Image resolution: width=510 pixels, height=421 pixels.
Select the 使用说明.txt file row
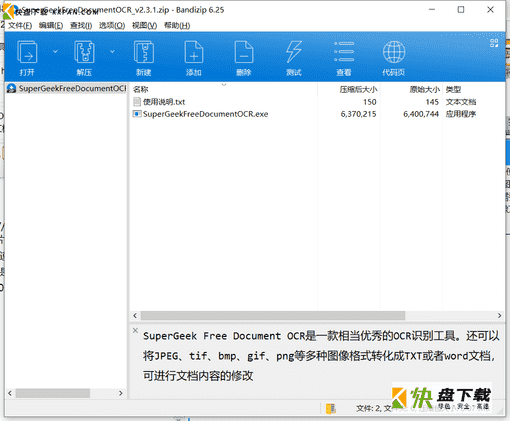click(x=317, y=102)
